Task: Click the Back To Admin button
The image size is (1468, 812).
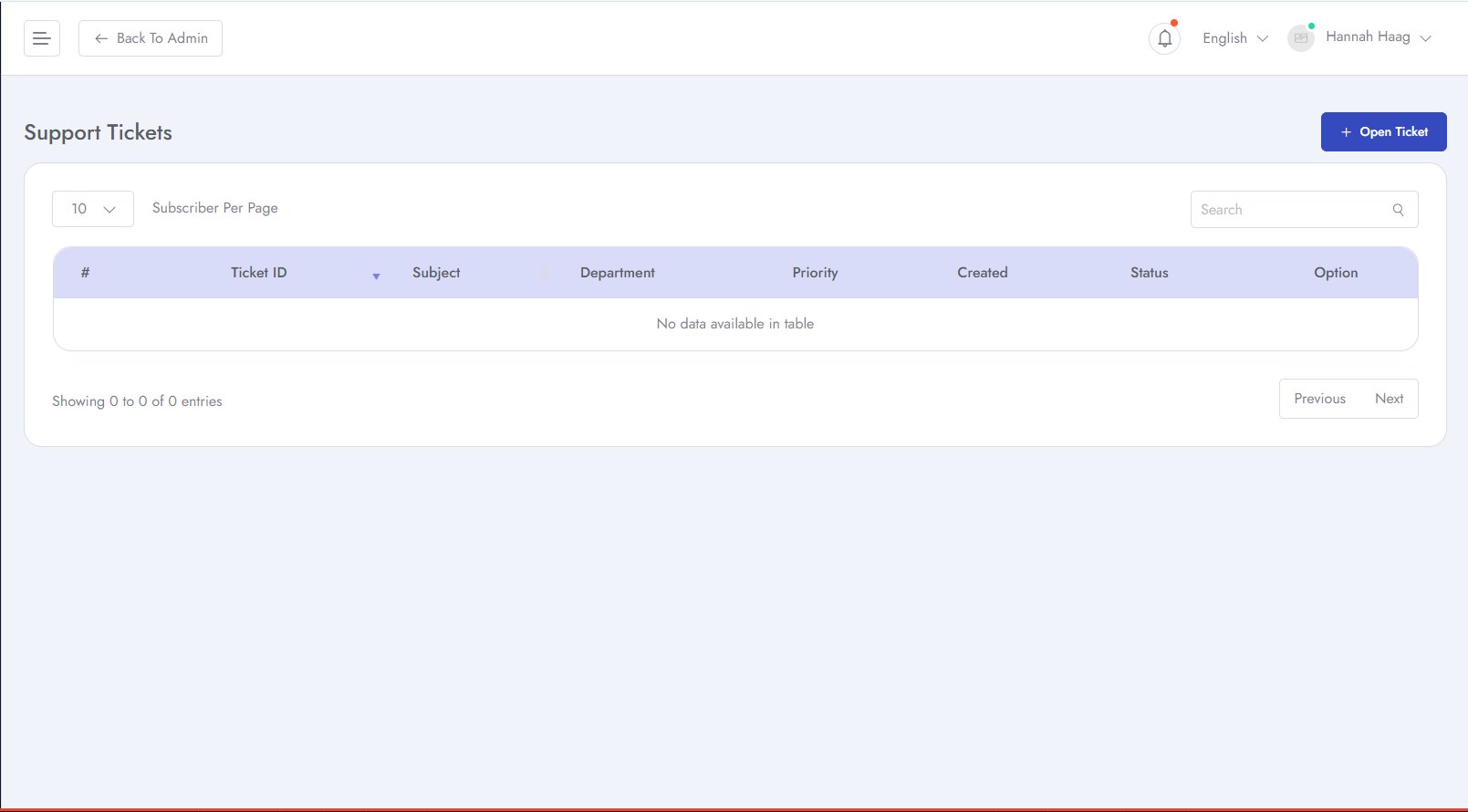Action: 151,38
